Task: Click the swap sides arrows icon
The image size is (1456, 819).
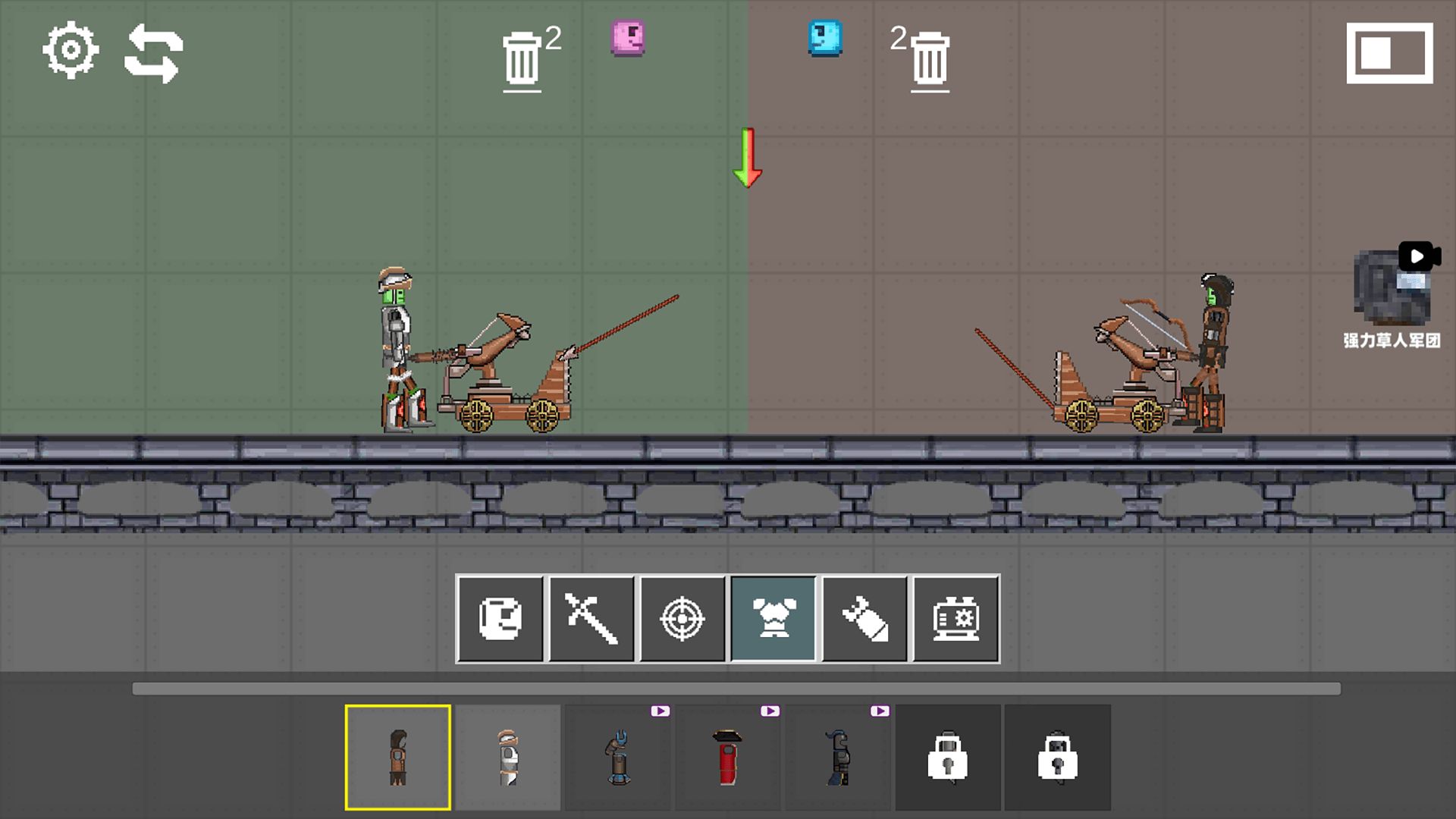Action: (154, 53)
